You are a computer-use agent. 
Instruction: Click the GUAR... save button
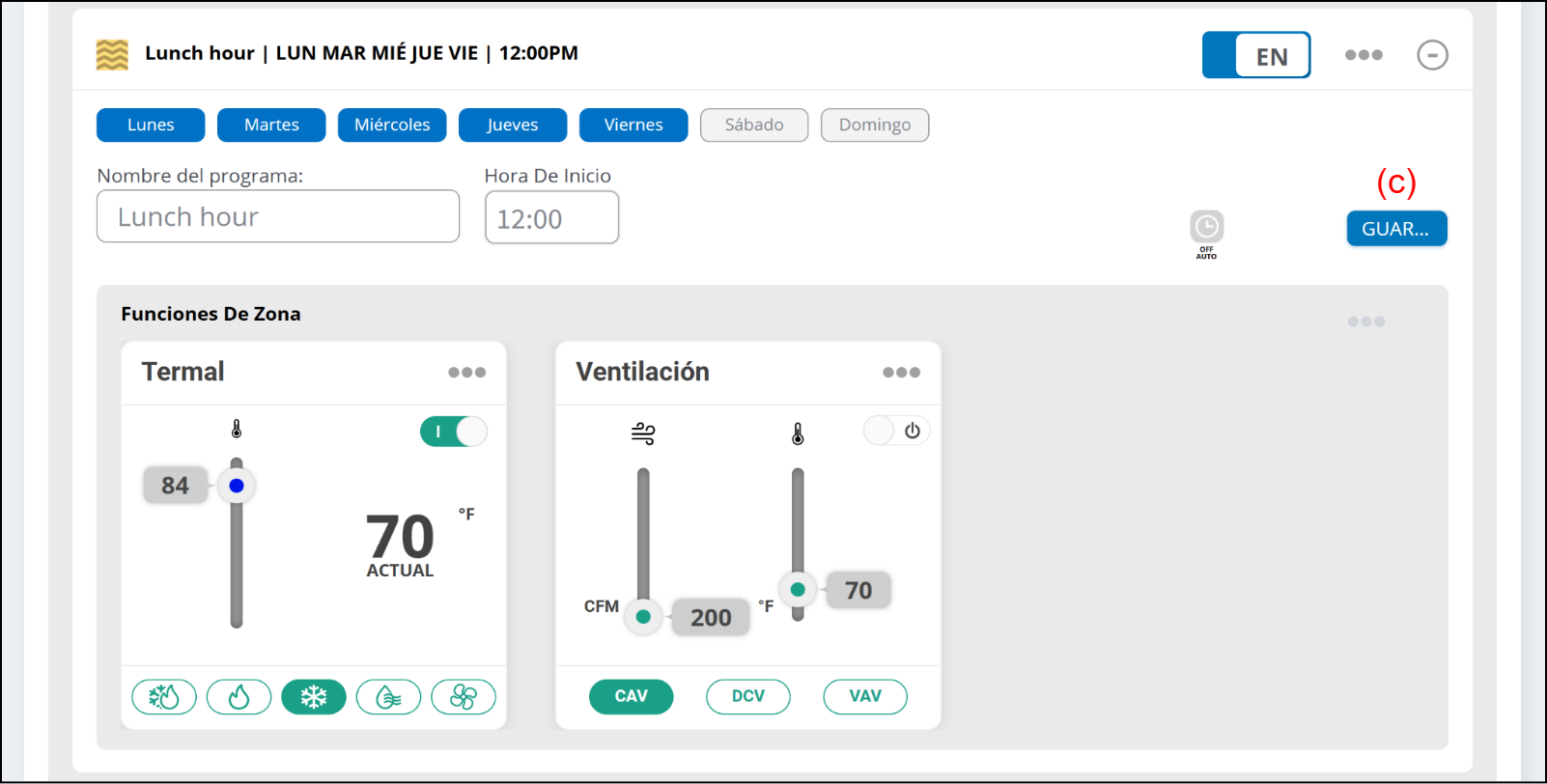click(1396, 229)
